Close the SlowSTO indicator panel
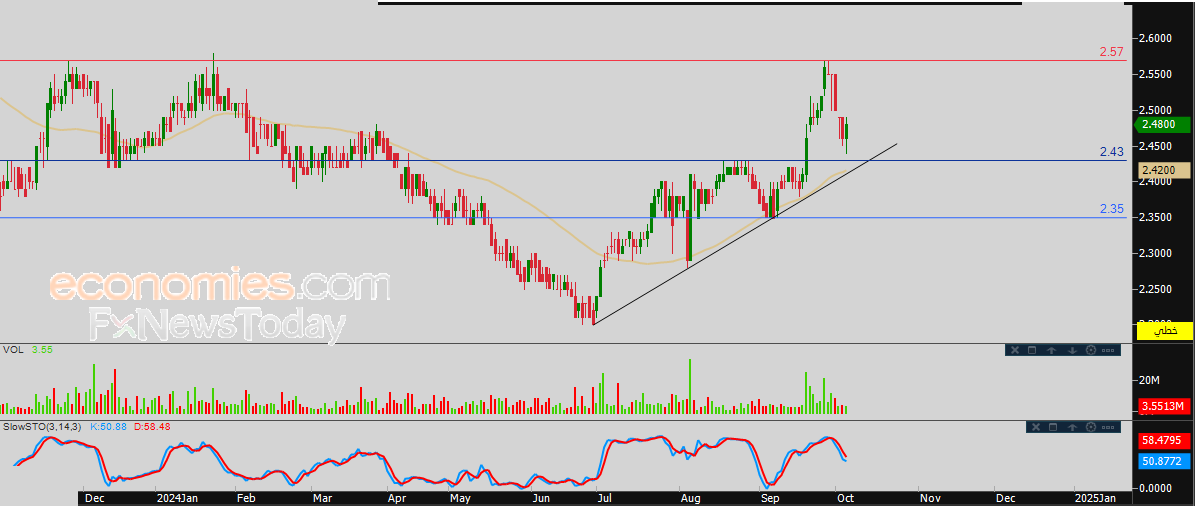 point(1036,427)
